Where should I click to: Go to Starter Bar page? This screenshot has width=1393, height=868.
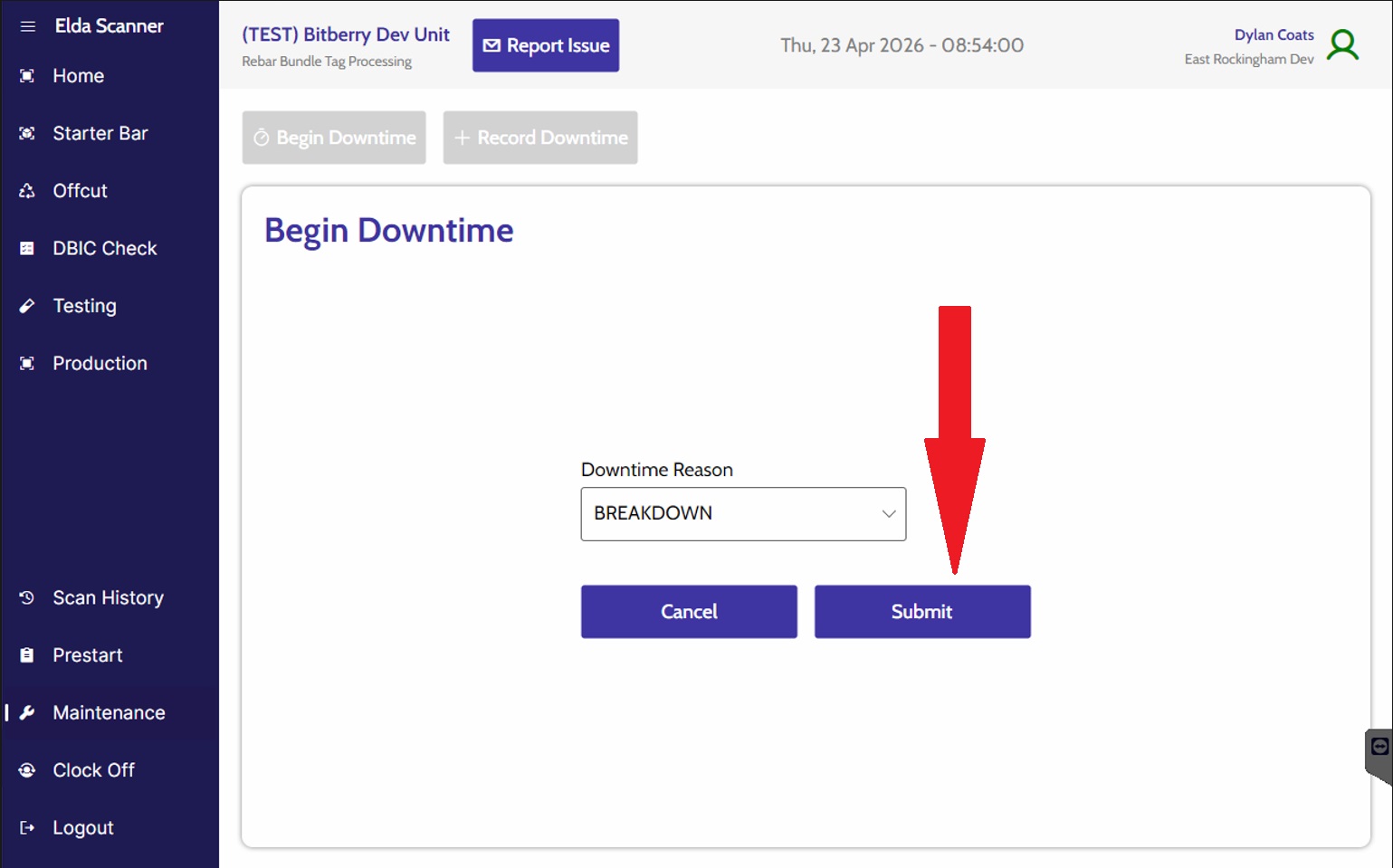coord(110,133)
